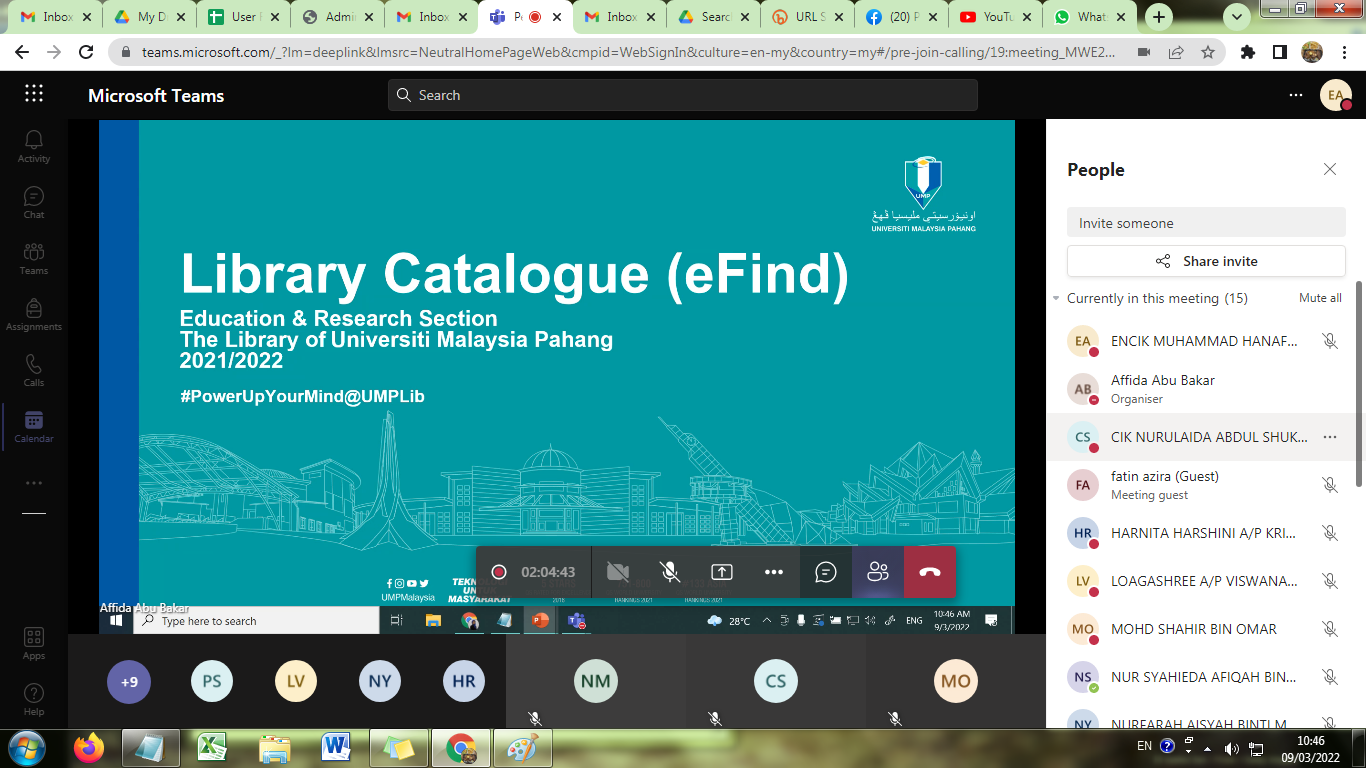The image size is (1366, 768).
Task: Open the EA profile avatar menu
Action: pos(1336,95)
